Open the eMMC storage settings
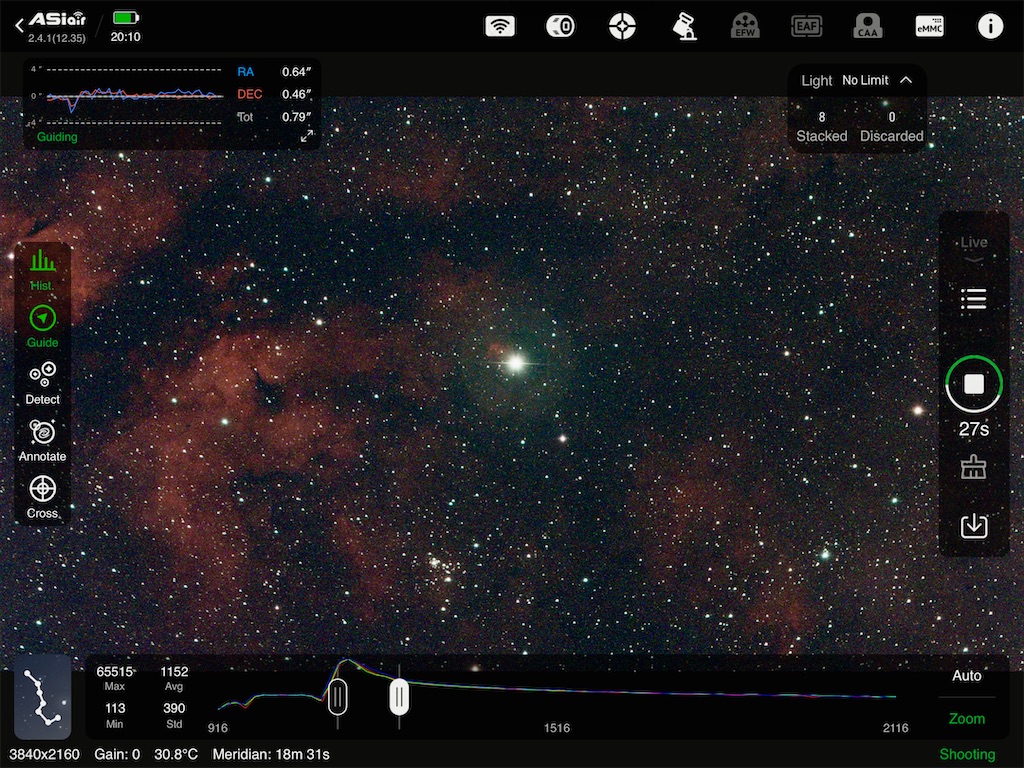This screenshot has height=768, width=1024. (x=929, y=26)
